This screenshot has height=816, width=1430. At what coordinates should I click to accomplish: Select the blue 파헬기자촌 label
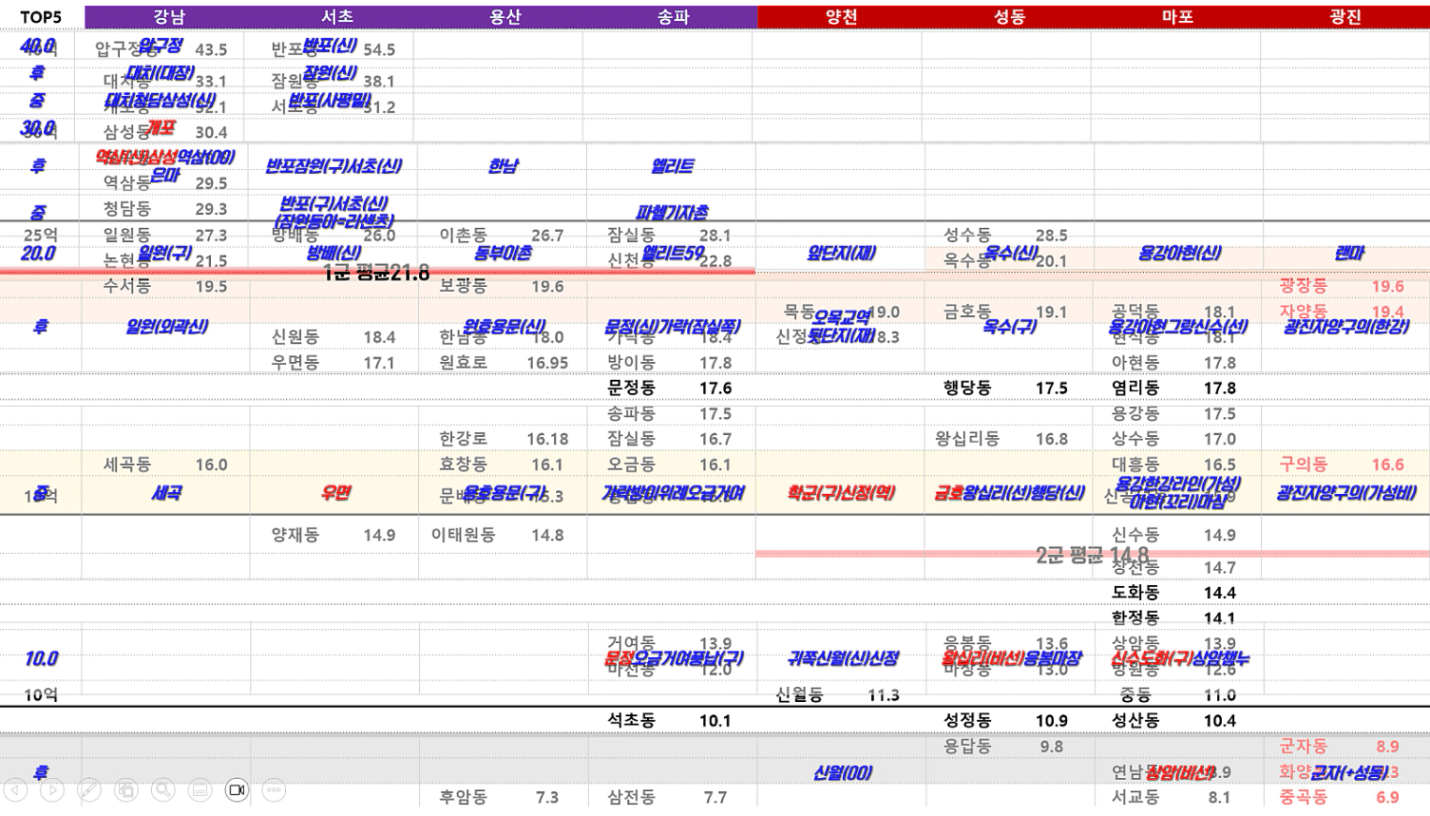click(672, 212)
